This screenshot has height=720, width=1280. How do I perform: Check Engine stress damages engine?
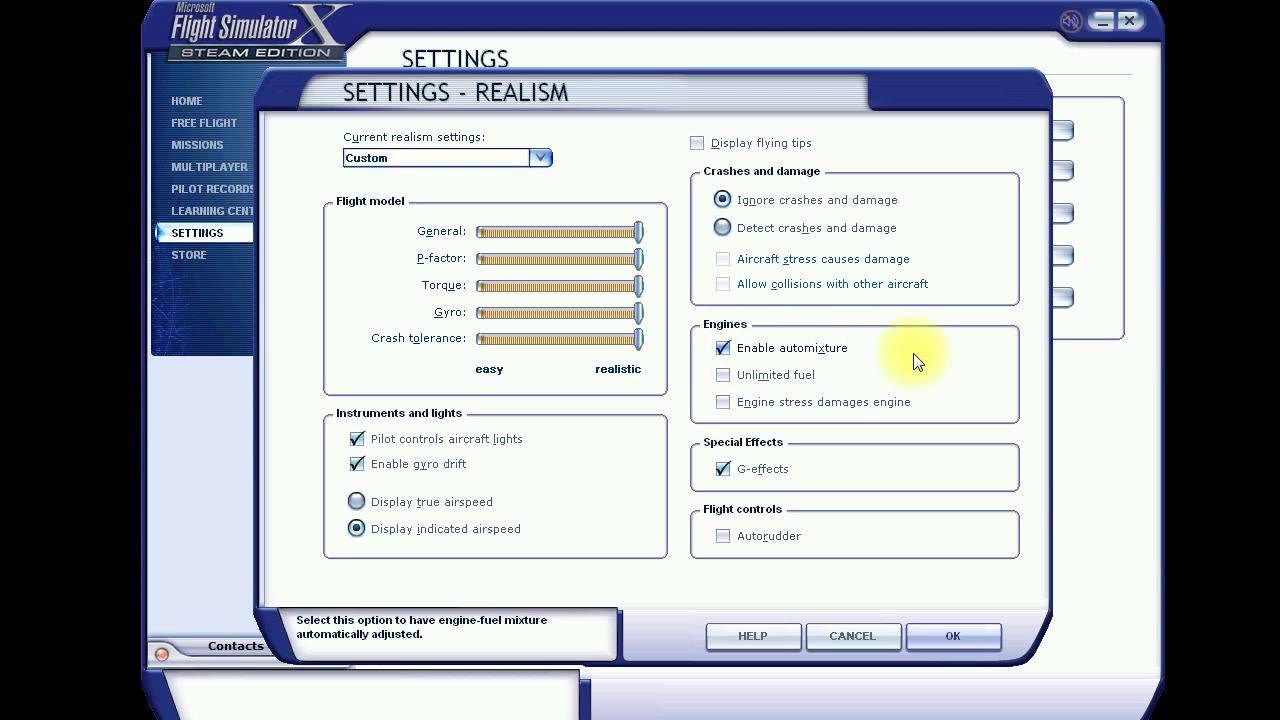point(723,402)
